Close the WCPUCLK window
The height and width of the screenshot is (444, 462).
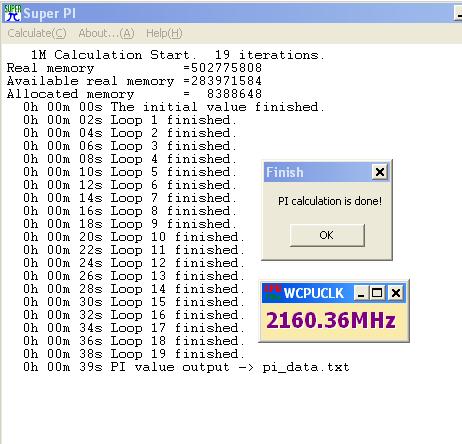[396, 293]
